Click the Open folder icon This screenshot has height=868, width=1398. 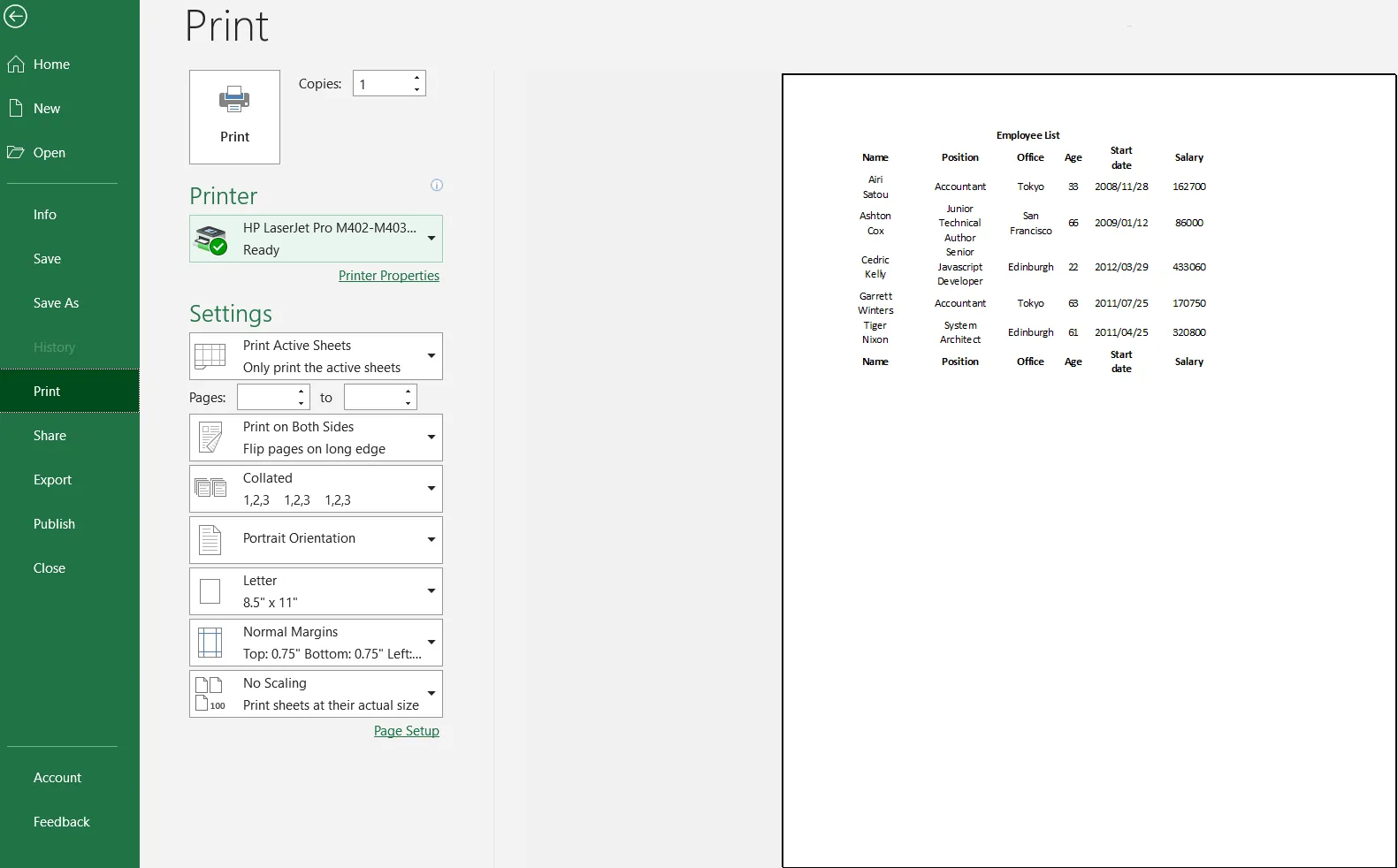[x=16, y=152]
